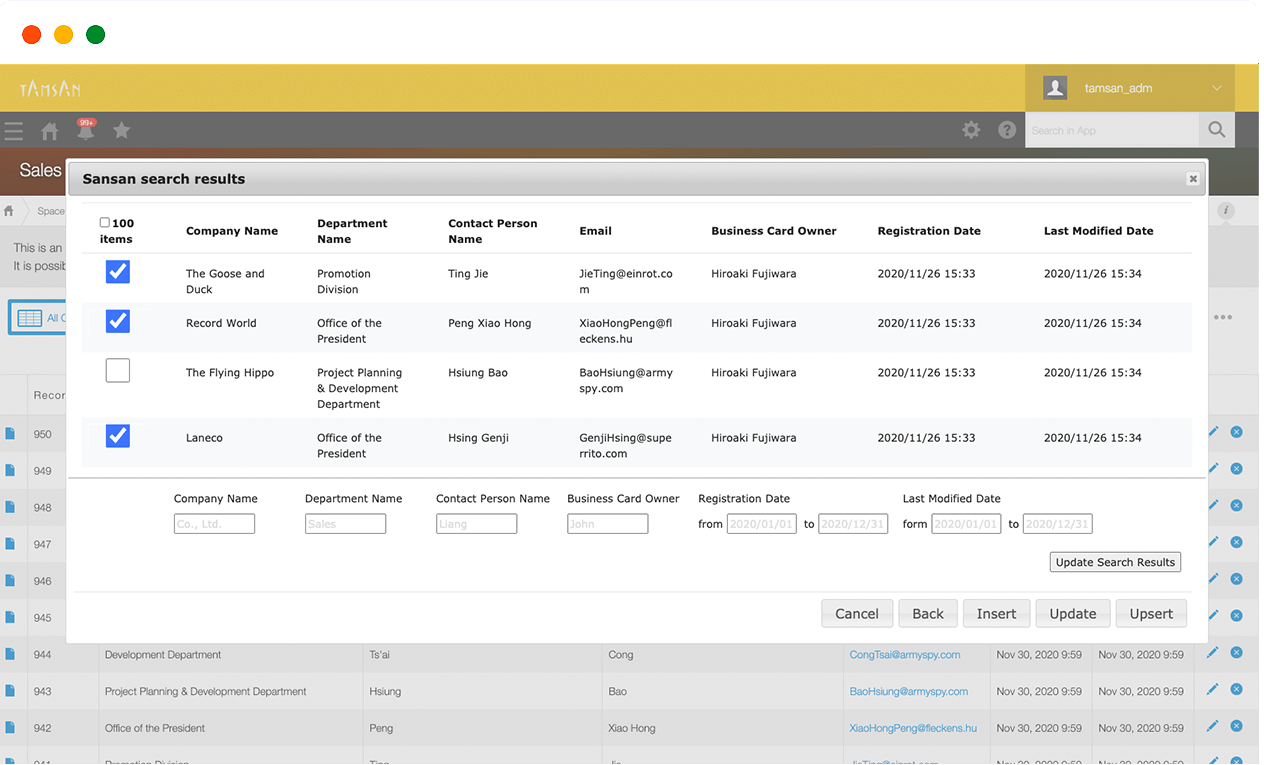Click edit pencil for record 944
The width and height of the screenshot is (1264, 765).
pos(1212,653)
